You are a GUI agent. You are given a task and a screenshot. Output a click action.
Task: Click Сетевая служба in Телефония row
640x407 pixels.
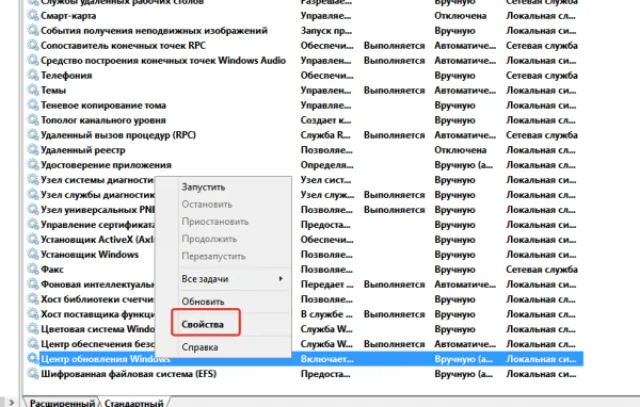pos(542,75)
